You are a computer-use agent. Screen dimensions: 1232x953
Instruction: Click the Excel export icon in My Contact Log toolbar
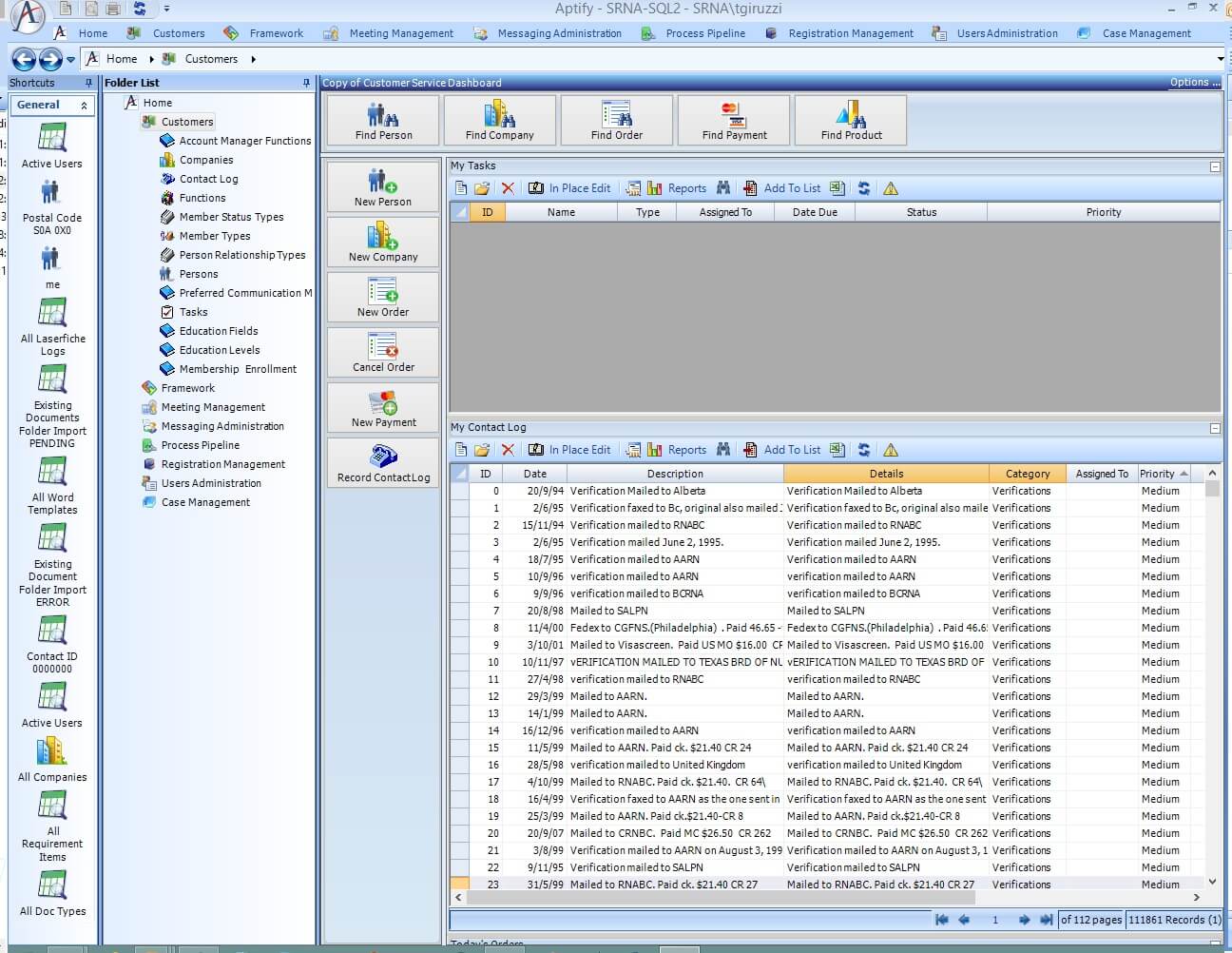tap(837, 450)
